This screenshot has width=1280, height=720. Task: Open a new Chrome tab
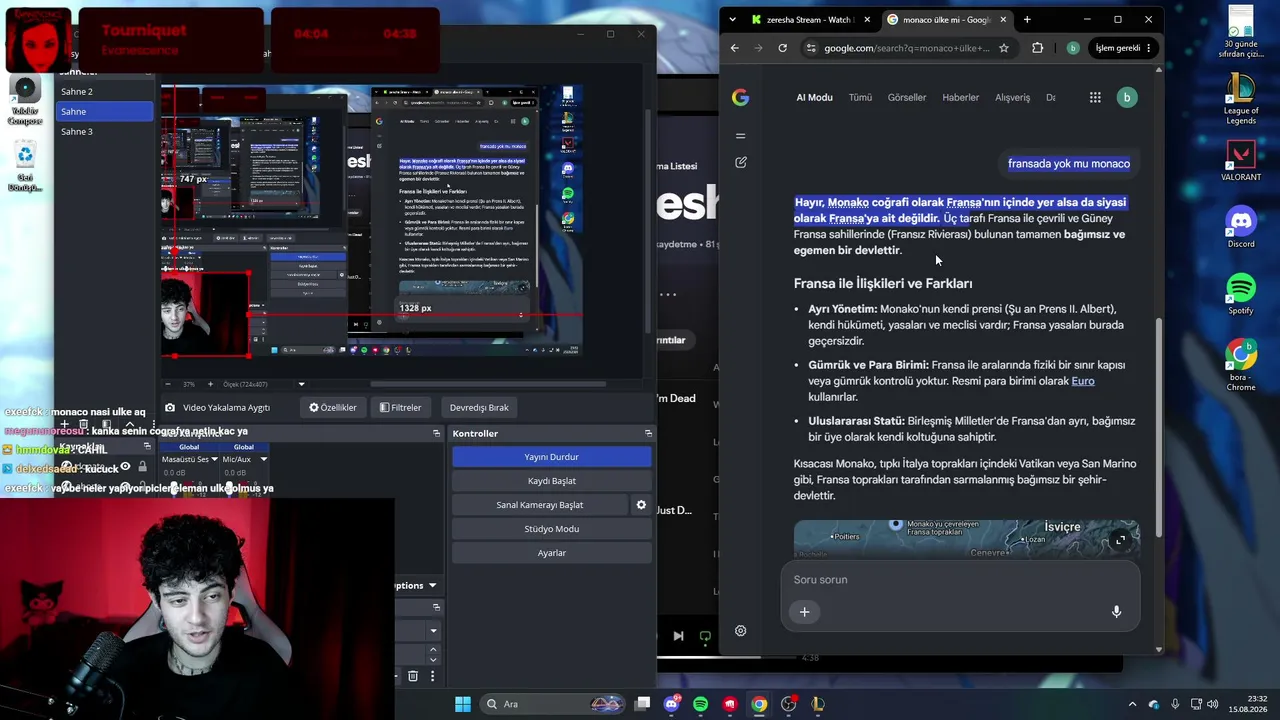tap(1027, 19)
